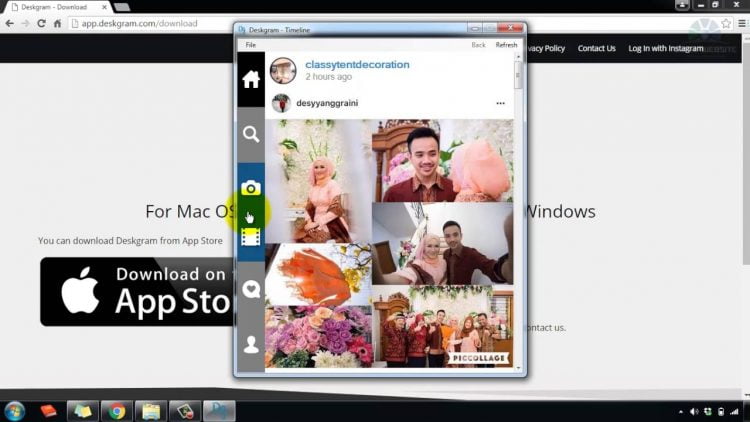Open Contact Us link on webpage
Image resolution: width=750 pixels, height=422 pixels.
pos(596,48)
